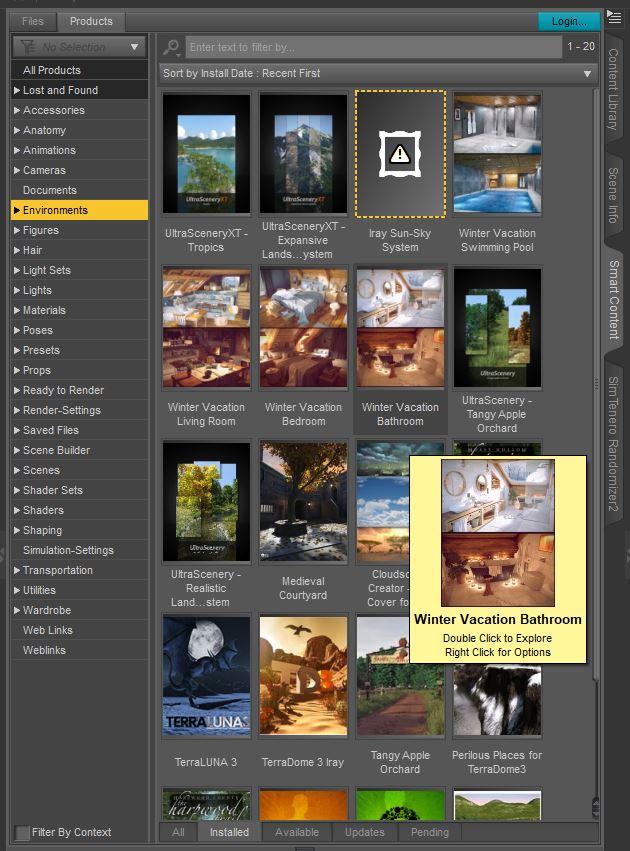Select the Iray Sun-Sky System warning thumbnail
This screenshot has height=851, width=630.
click(400, 154)
